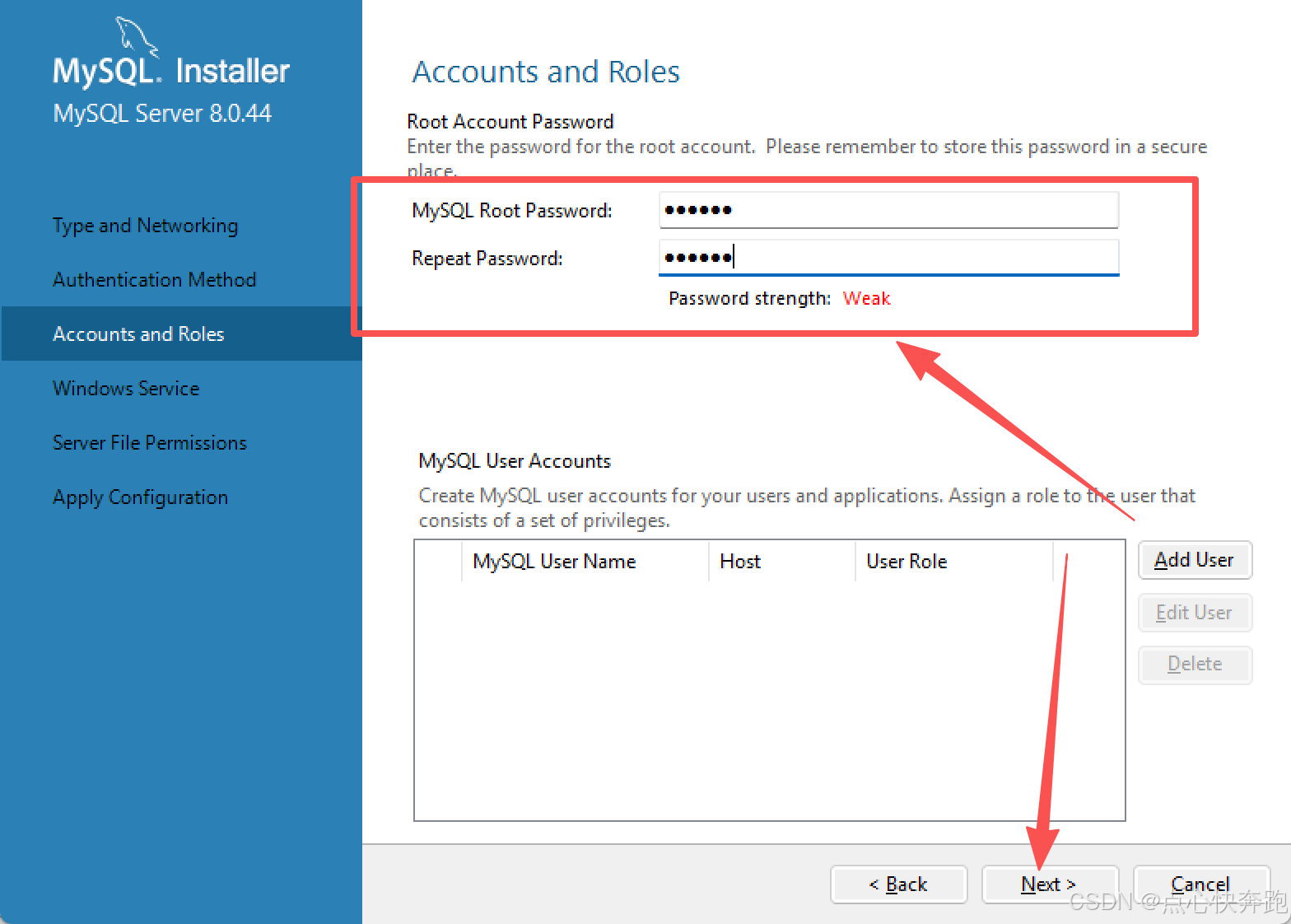Click the empty user accounts list area
This screenshot has width=1291, height=924.
tap(769, 700)
